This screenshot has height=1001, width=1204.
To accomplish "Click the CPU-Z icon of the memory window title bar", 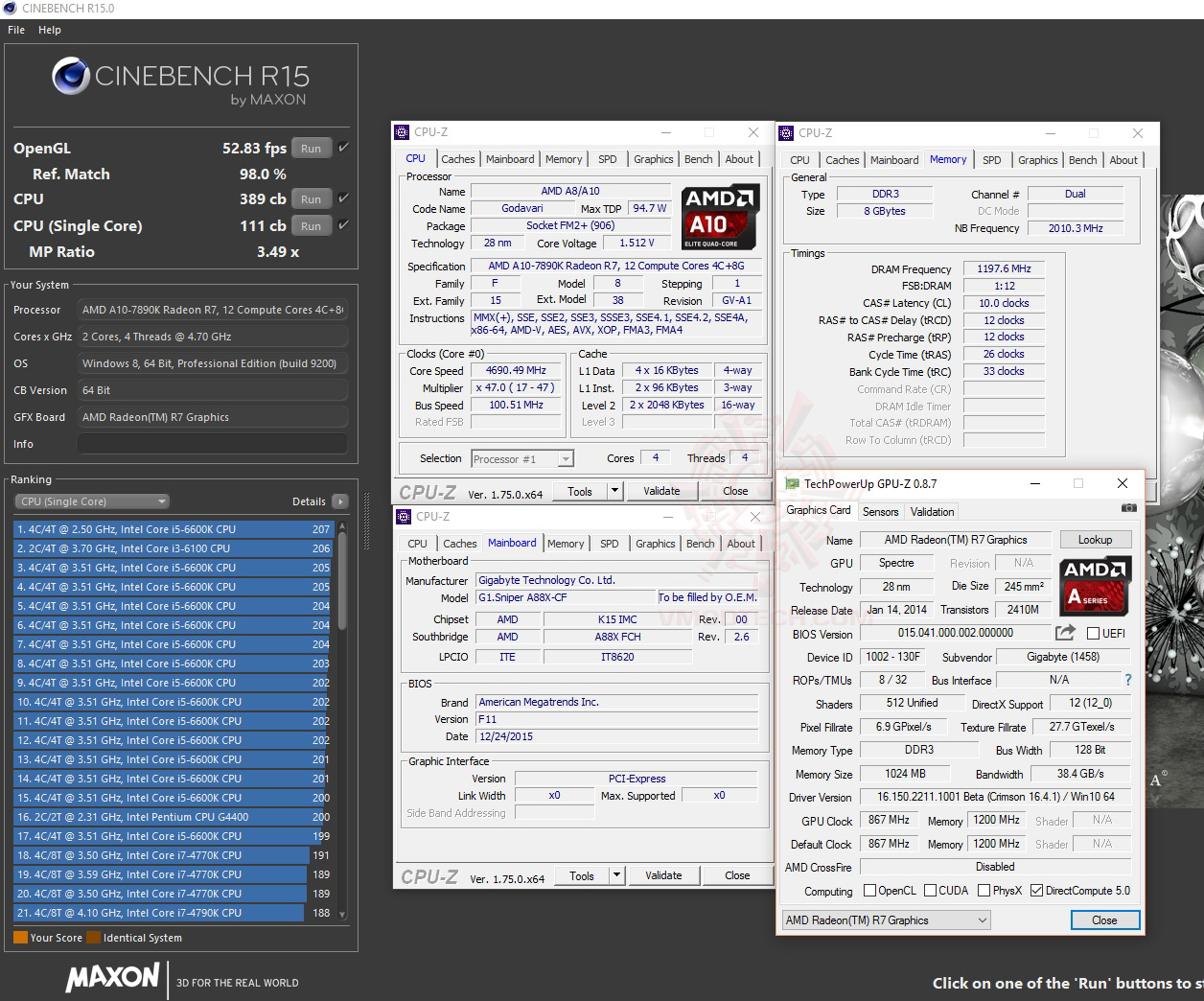I will [x=786, y=133].
